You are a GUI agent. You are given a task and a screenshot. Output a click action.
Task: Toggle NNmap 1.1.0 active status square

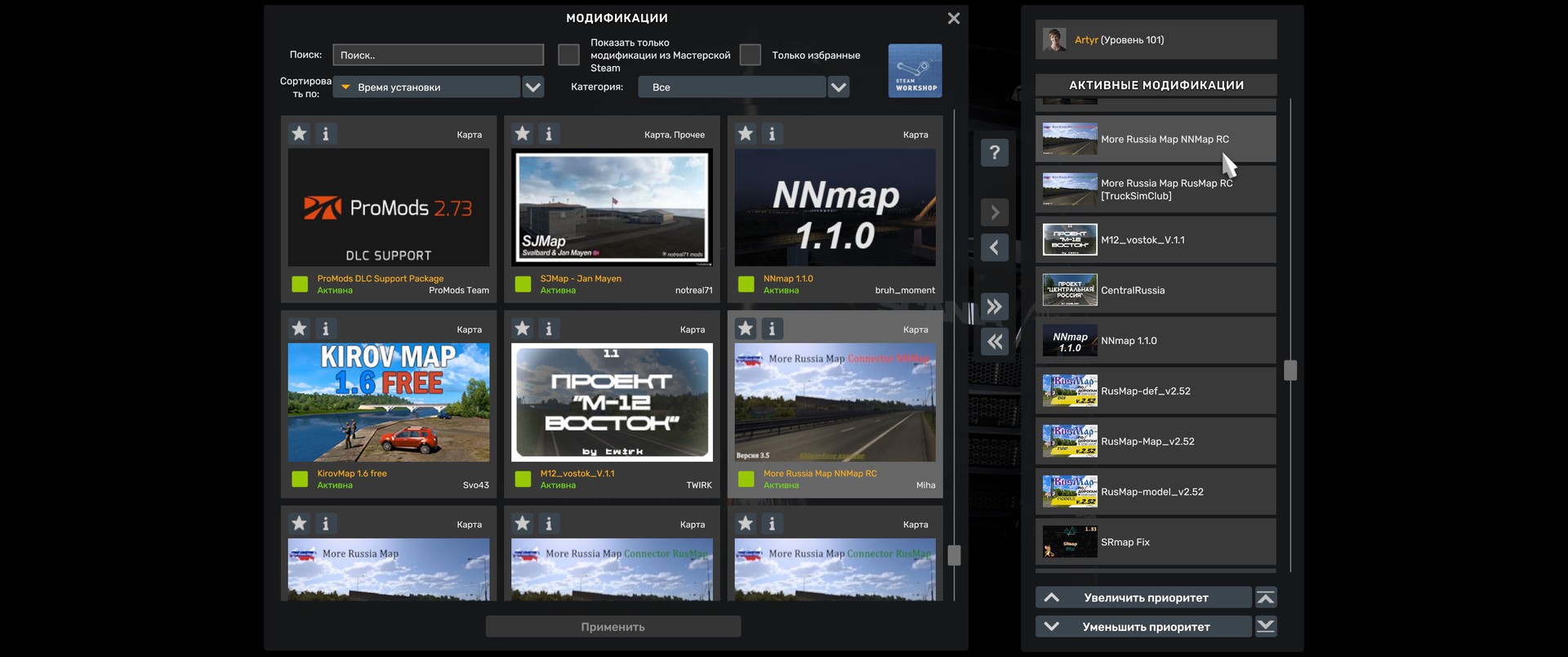click(x=746, y=284)
